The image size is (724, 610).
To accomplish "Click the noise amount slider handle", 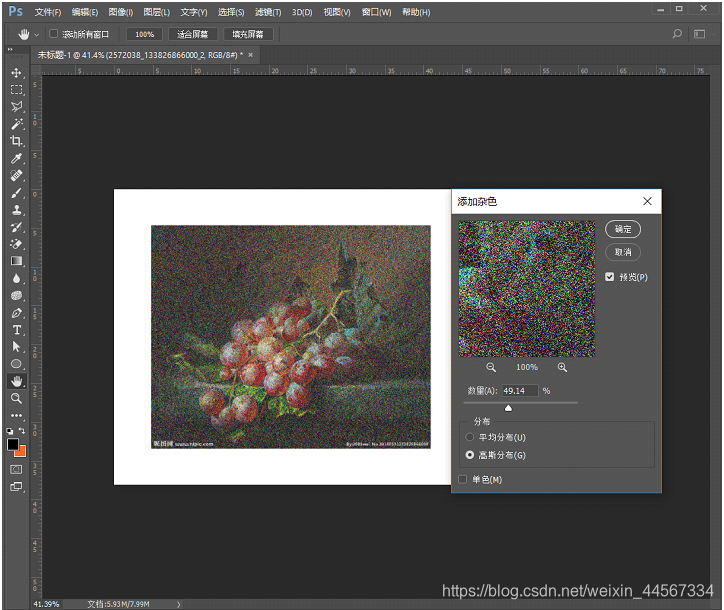I will click(x=508, y=408).
